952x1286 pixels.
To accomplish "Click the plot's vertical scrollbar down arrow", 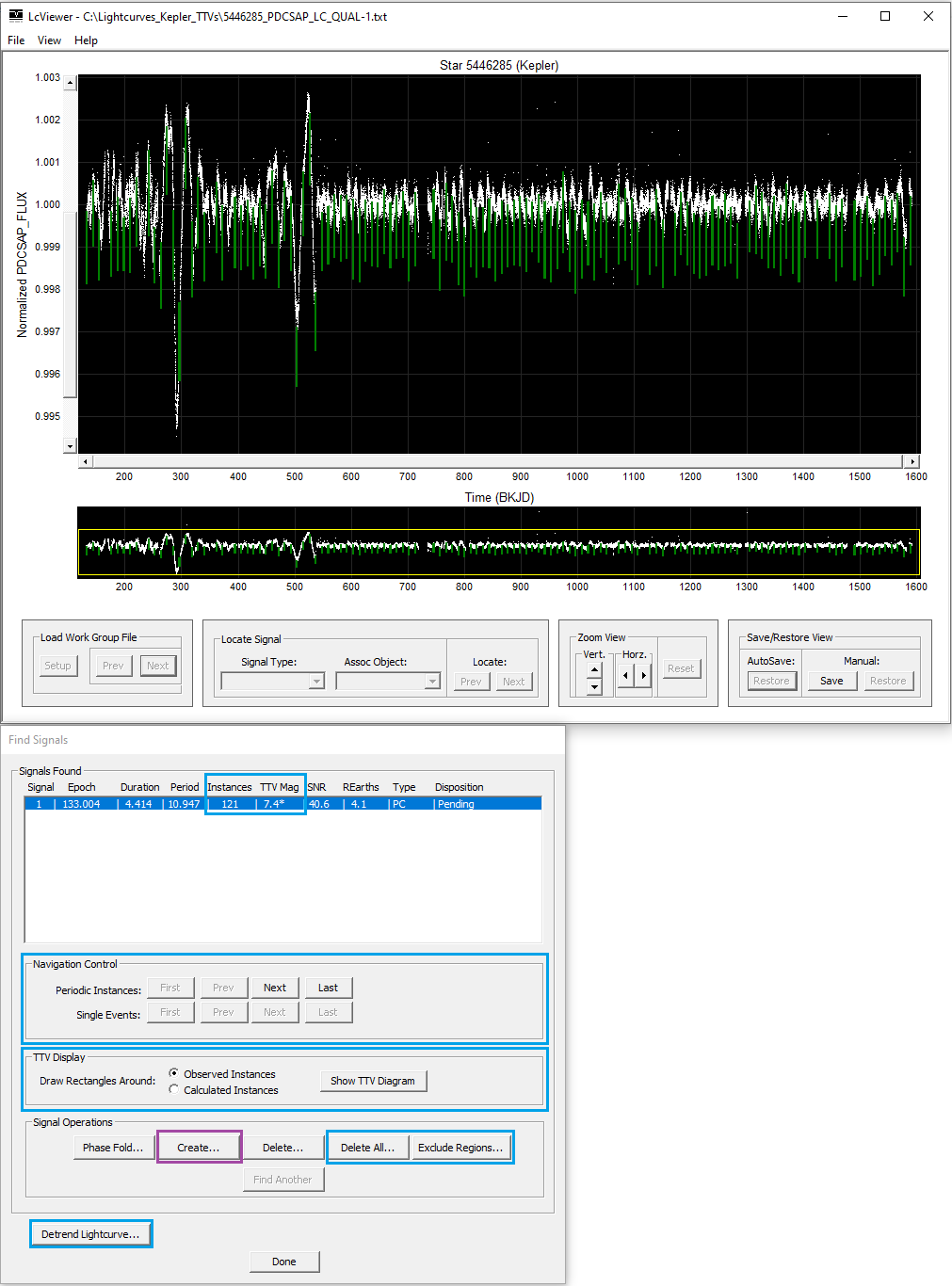I will (70, 446).
